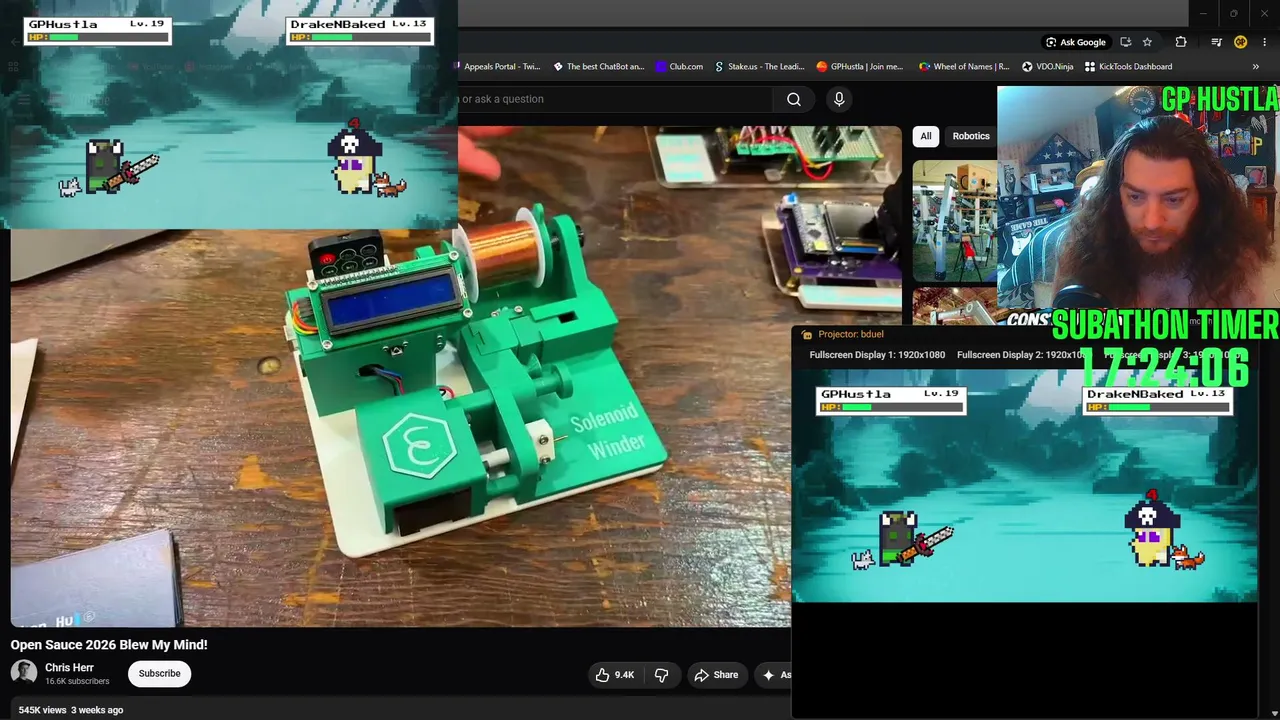Viewport: 1280px width, 720px height.
Task: Select the 'All' filter chip
Action: pos(926,136)
